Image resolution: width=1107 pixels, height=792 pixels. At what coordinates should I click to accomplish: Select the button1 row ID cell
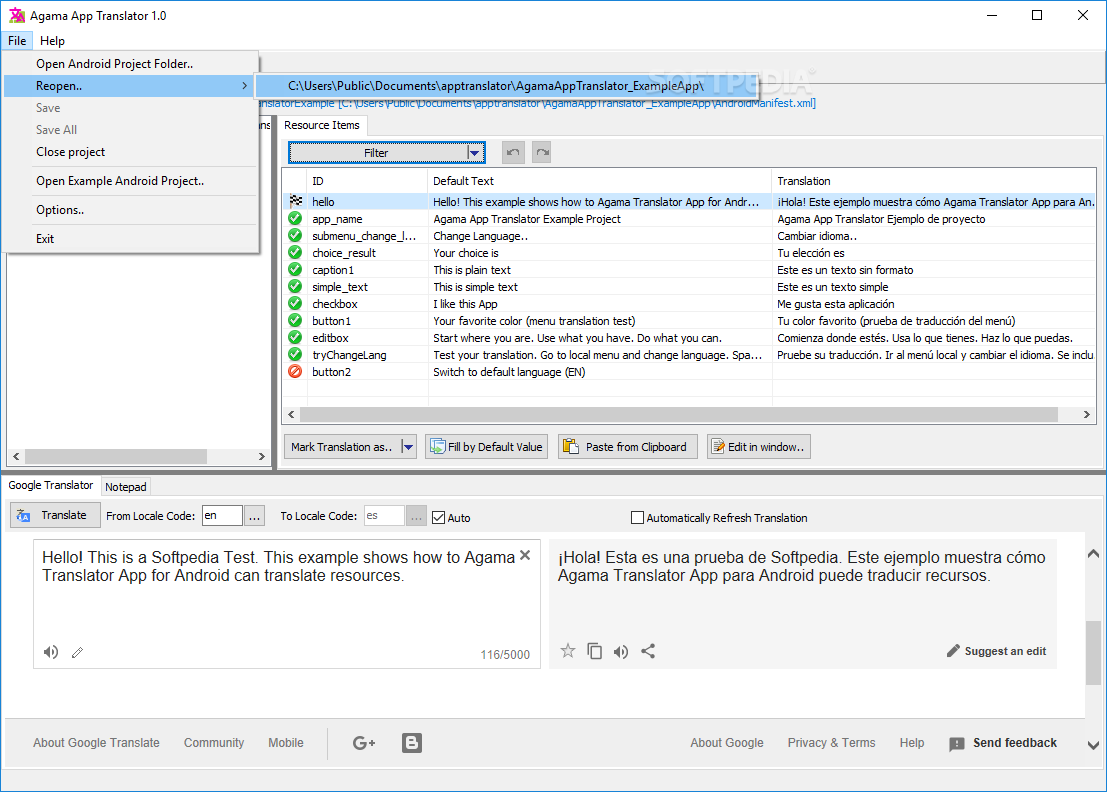pos(367,320)
